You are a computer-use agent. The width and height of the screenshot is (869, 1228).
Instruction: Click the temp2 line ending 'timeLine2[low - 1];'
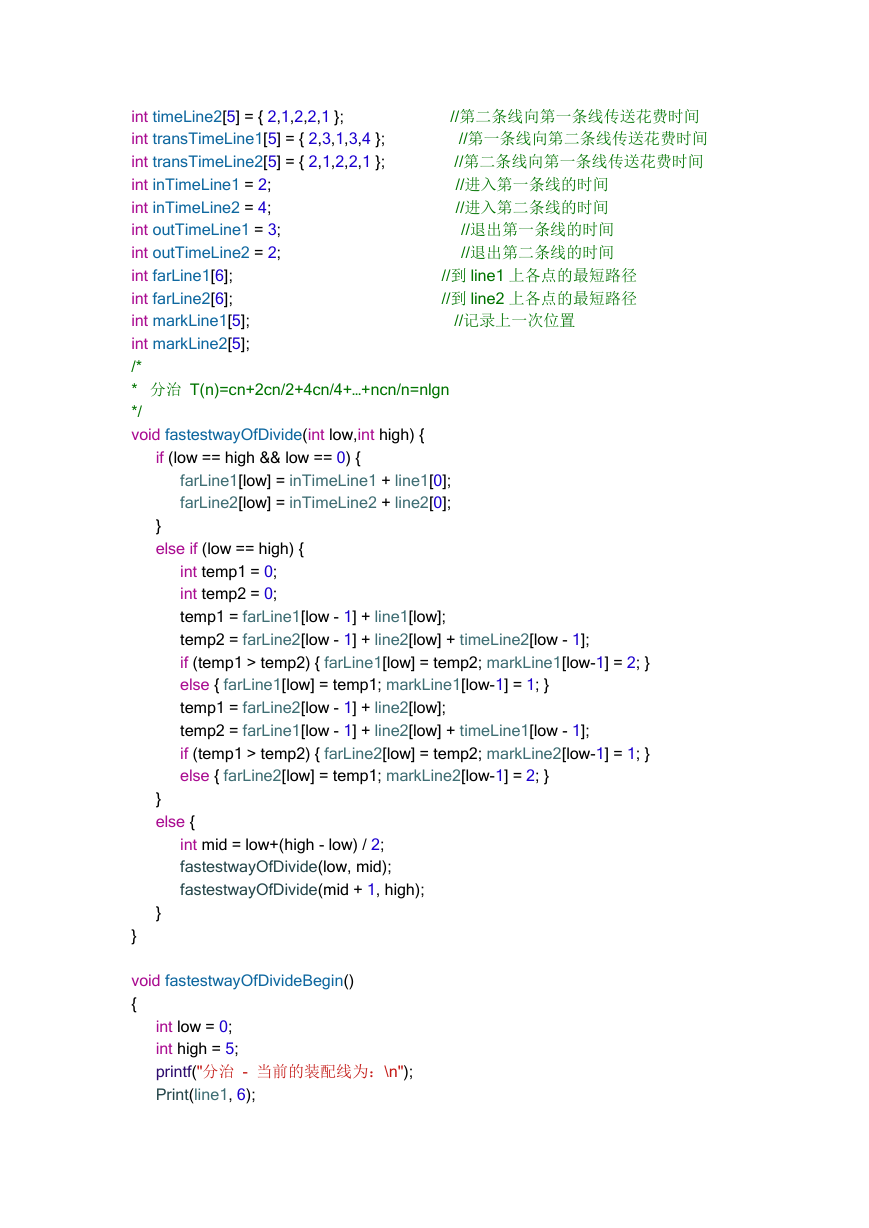(x=385, y=640)
